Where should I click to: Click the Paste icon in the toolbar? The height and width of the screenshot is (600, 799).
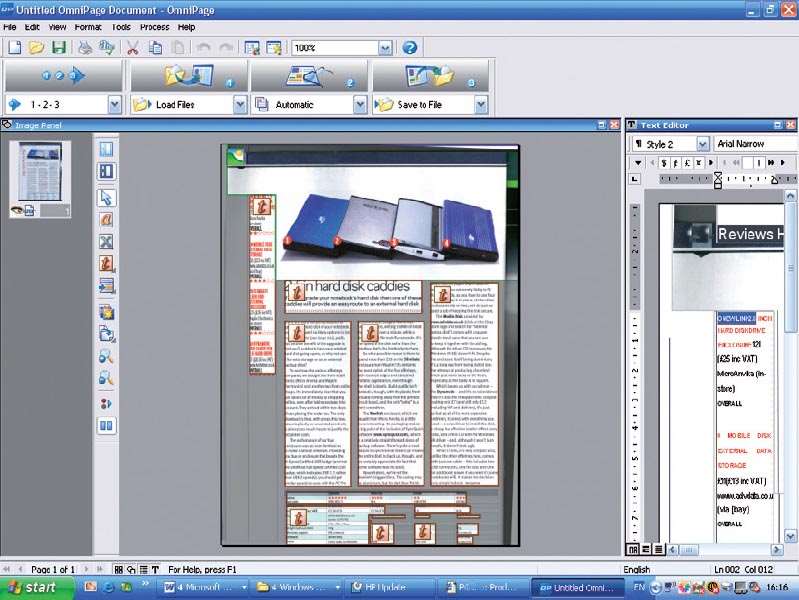[x=178, y=48]
